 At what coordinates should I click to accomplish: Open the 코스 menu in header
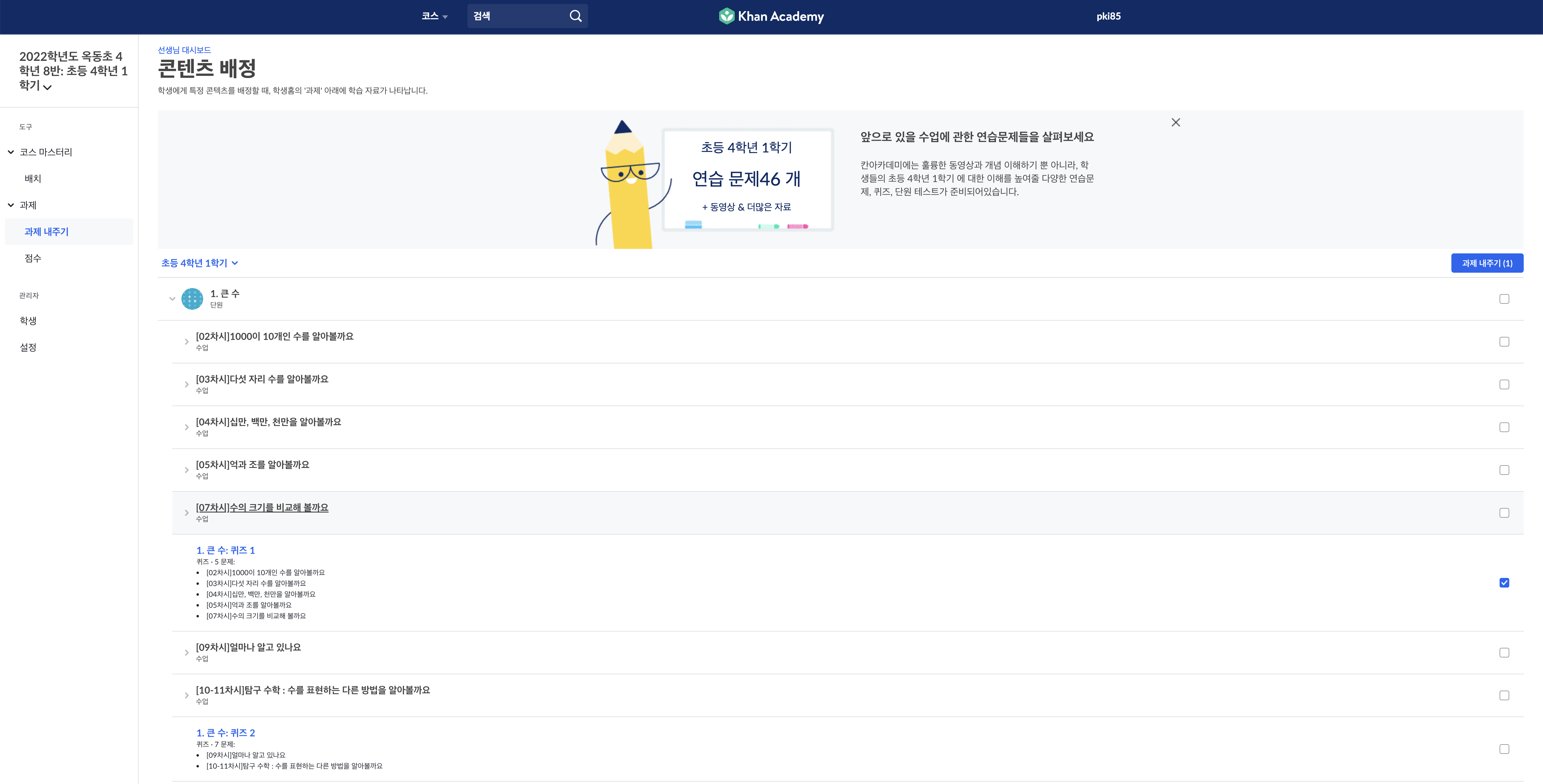[434, 16]
